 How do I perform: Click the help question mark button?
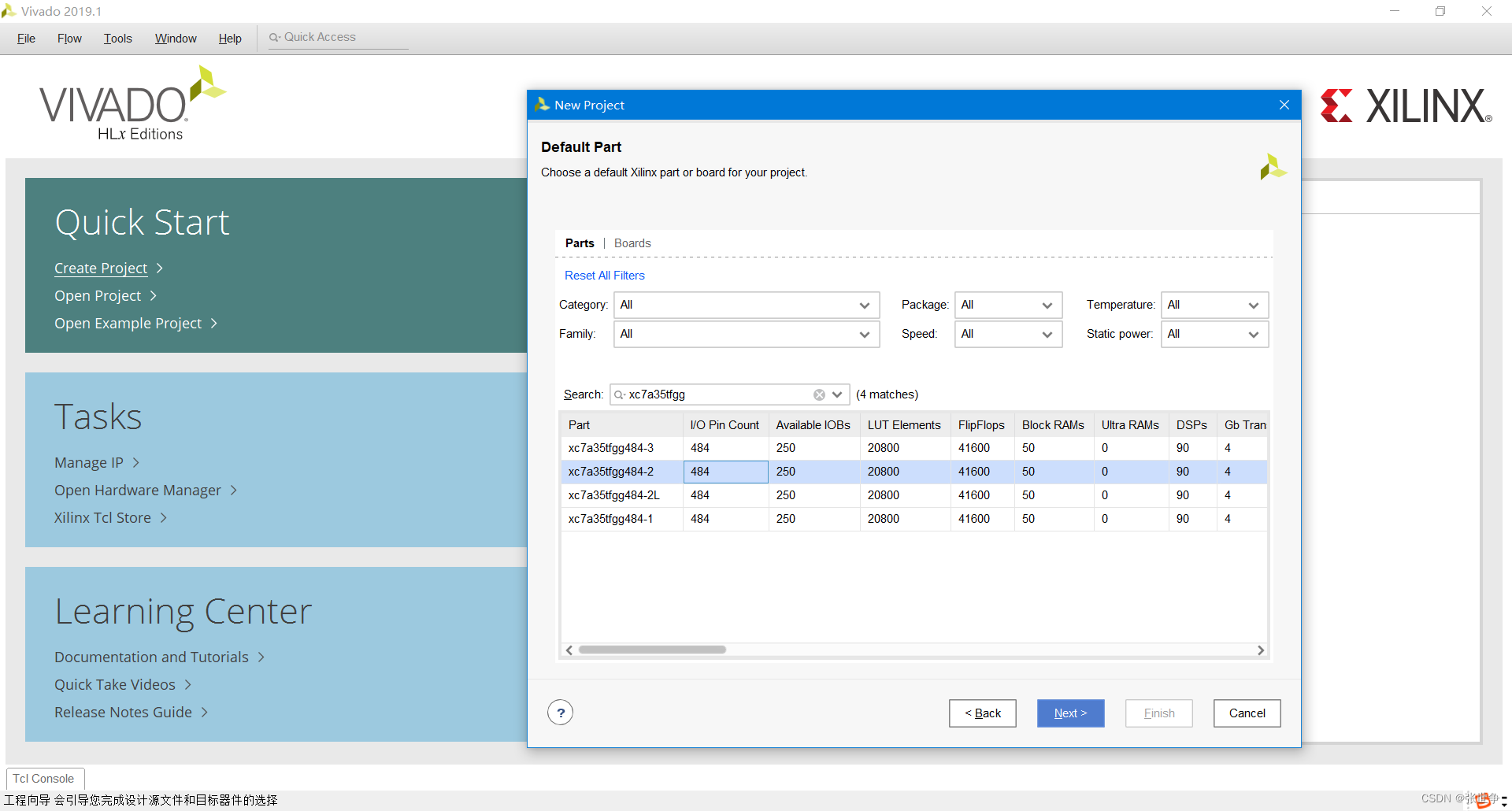point(560,713)
